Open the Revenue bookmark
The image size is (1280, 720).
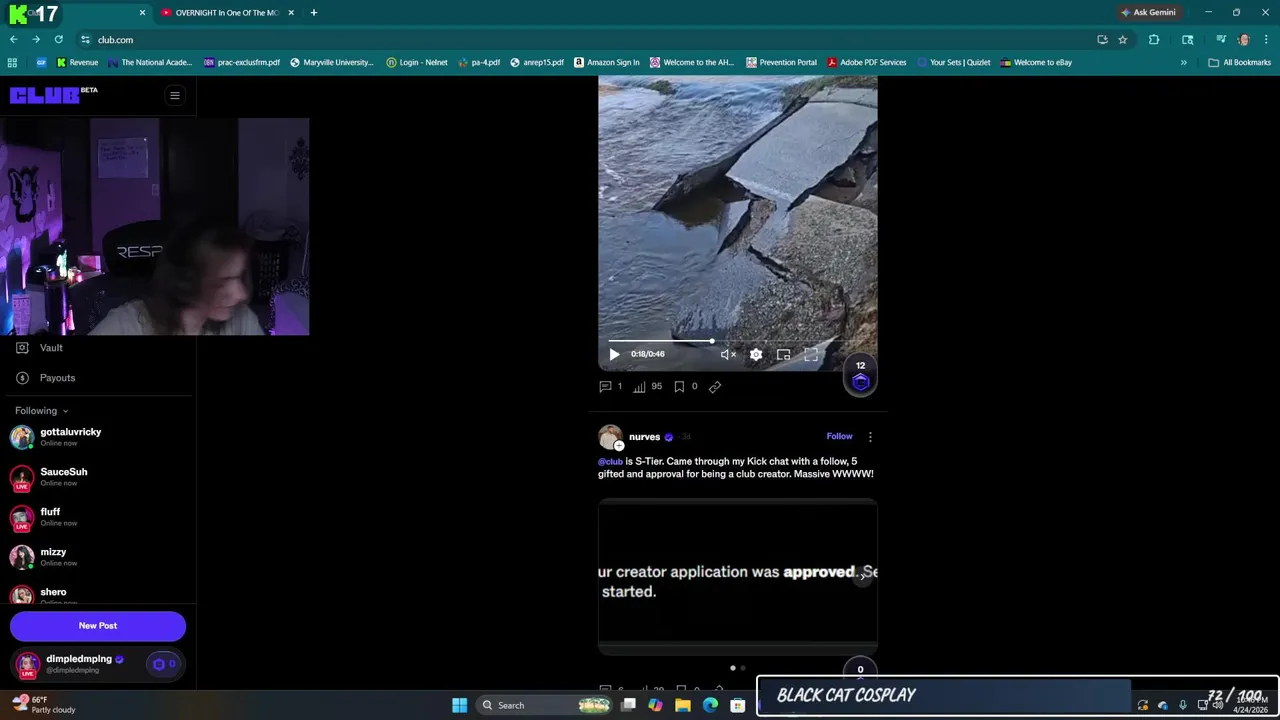click(x=77, y=62)
